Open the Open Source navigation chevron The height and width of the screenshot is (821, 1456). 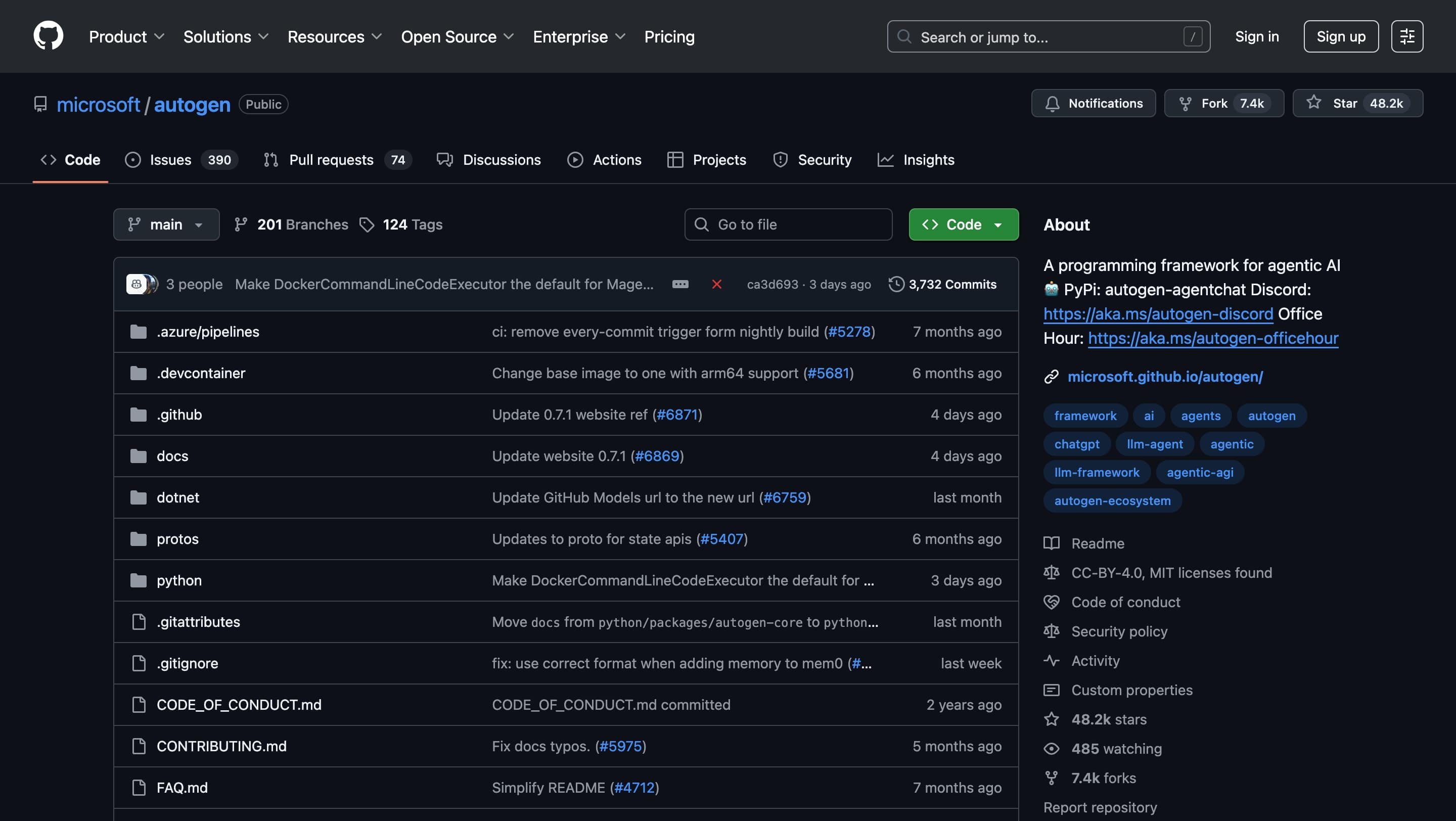(x=508, y=37)
